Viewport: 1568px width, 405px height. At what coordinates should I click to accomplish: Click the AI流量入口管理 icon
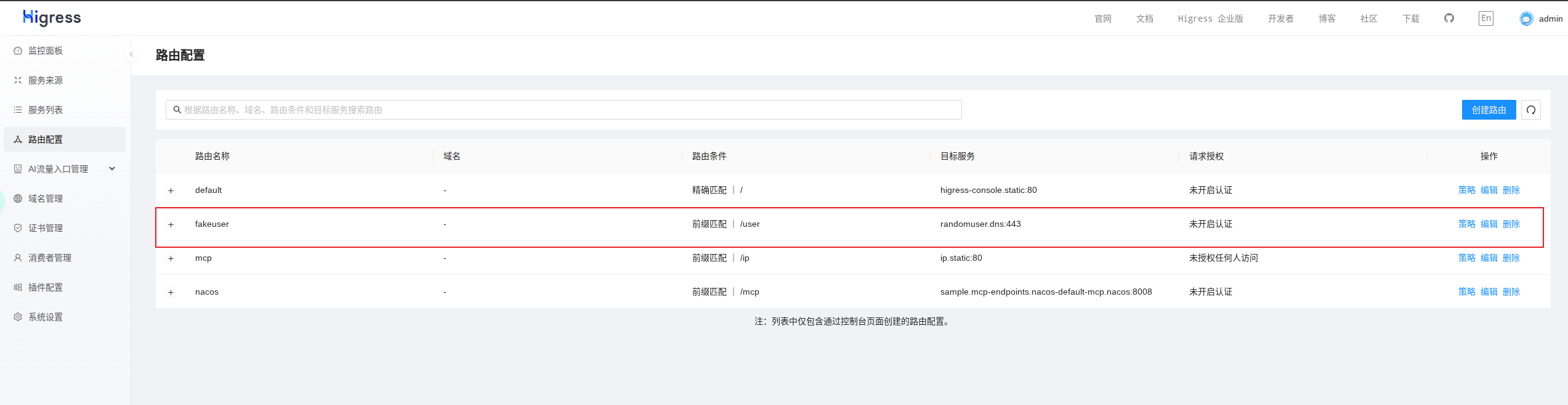click(18, 169)
